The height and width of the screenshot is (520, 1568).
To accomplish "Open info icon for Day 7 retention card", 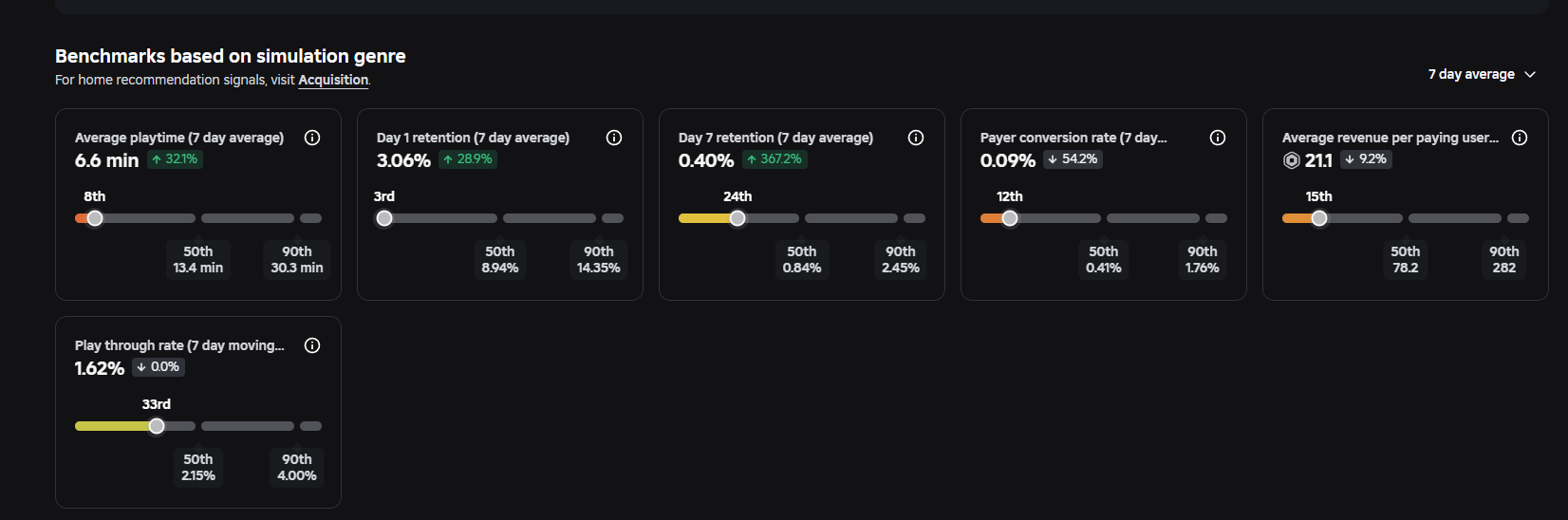I will point(916,138).
